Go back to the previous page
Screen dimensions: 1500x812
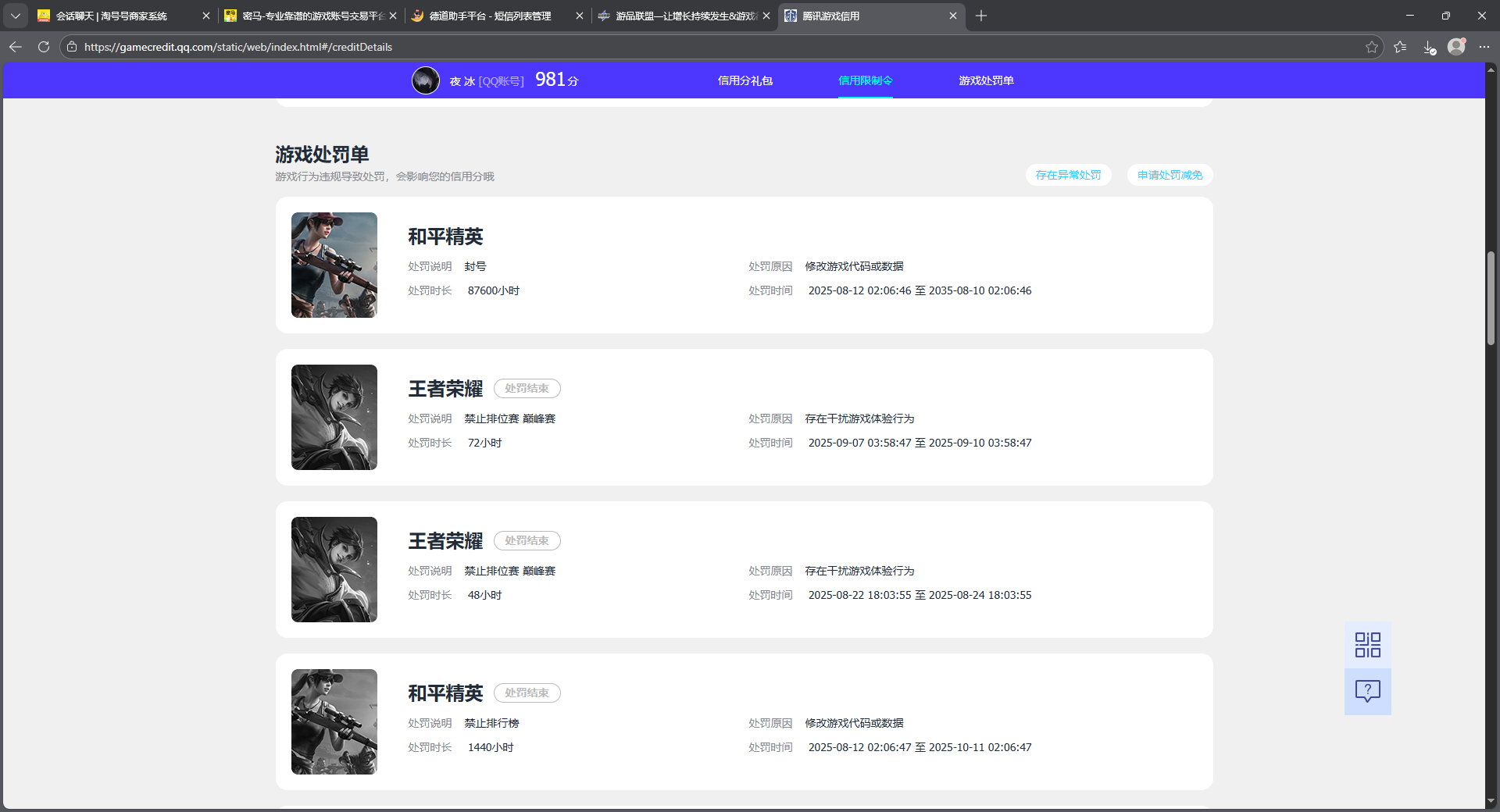16,47
